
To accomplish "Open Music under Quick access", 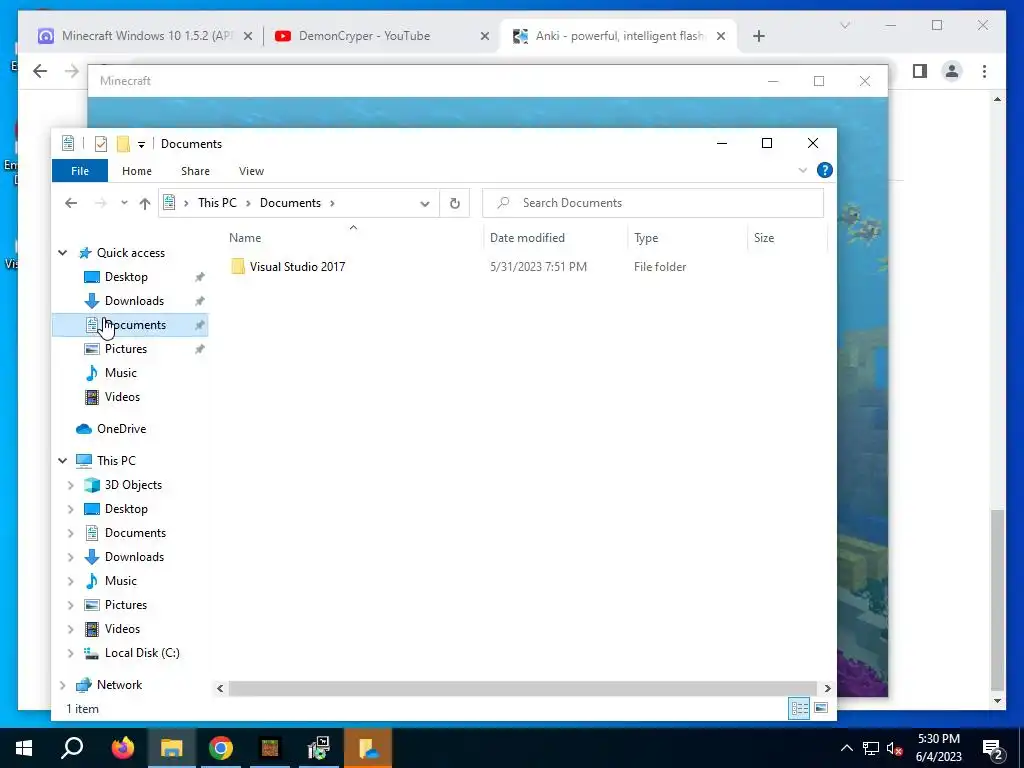I will pyautogui.click(x=121, y=373).
